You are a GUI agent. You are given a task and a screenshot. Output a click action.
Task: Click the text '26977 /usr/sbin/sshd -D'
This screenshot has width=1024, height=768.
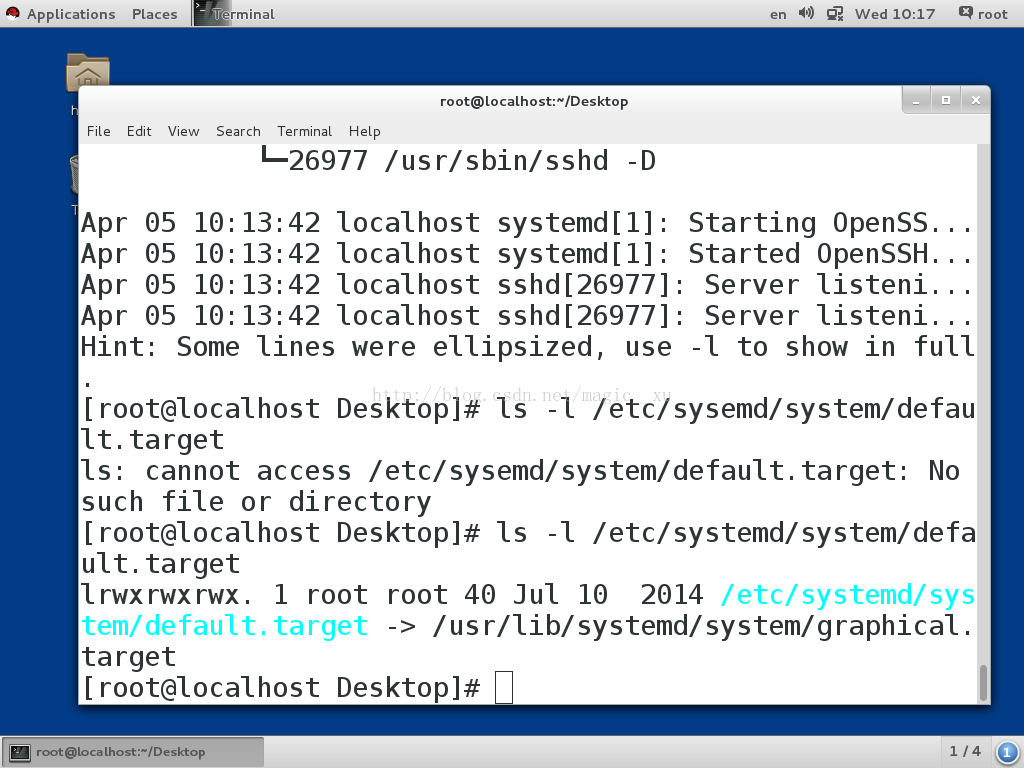point(472,161)
